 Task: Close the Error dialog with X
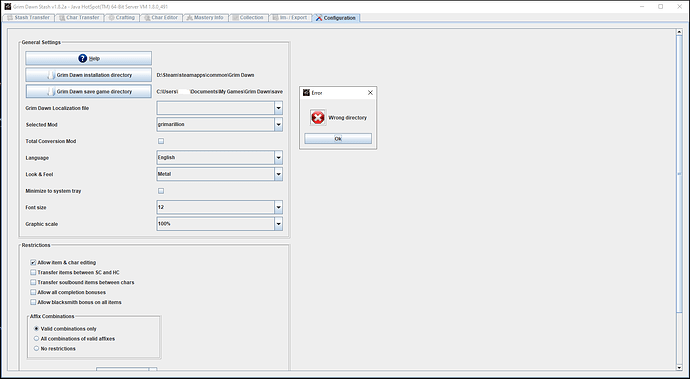370,92
